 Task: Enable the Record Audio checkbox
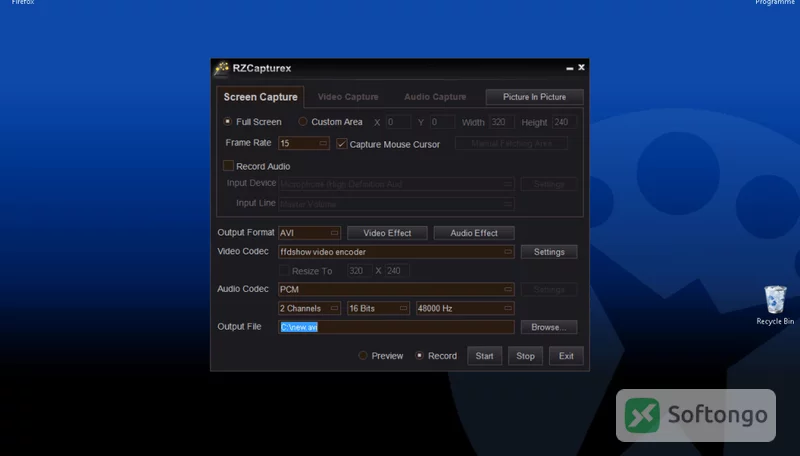point(228,165)
